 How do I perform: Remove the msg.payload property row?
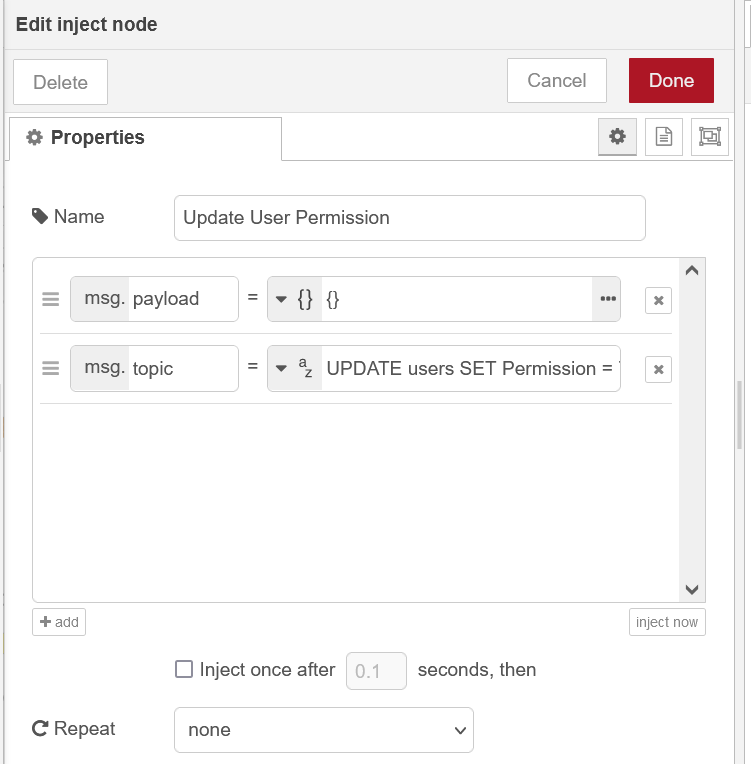(658, 300)
